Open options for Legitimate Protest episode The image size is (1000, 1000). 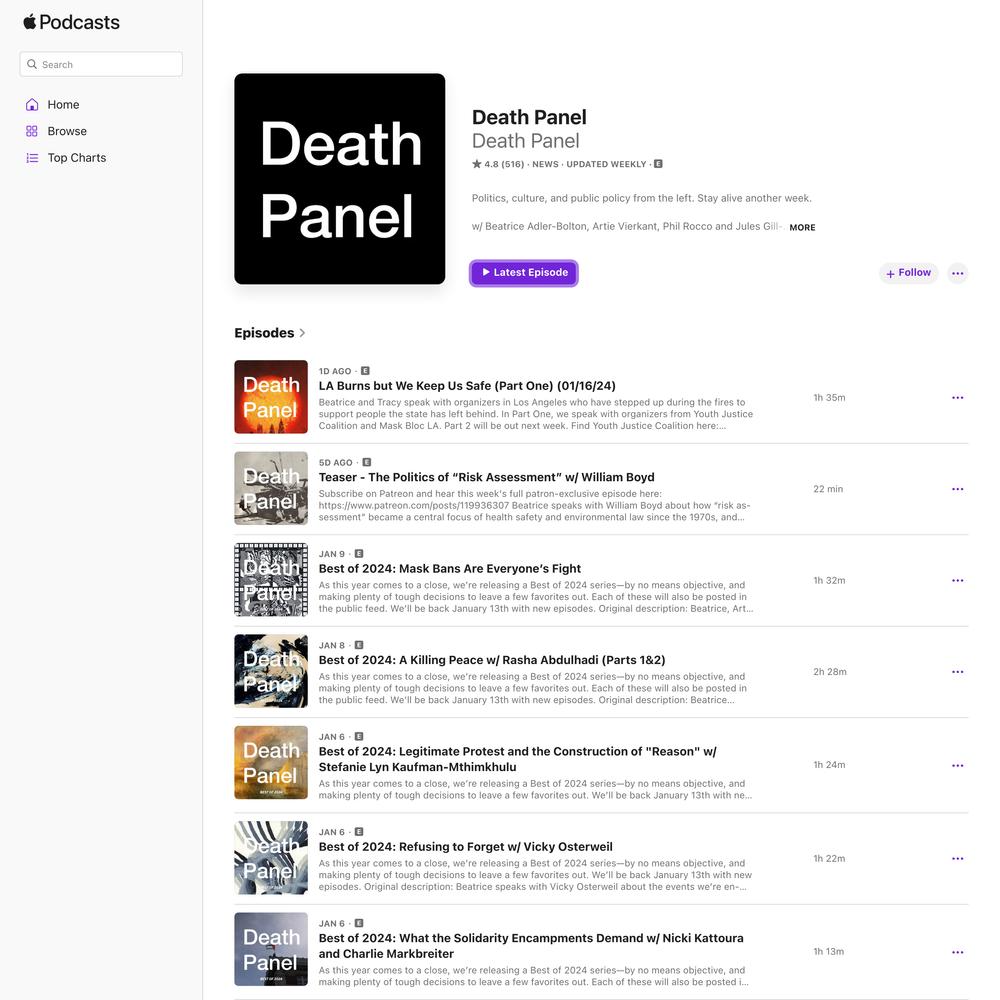pos(957,765)
